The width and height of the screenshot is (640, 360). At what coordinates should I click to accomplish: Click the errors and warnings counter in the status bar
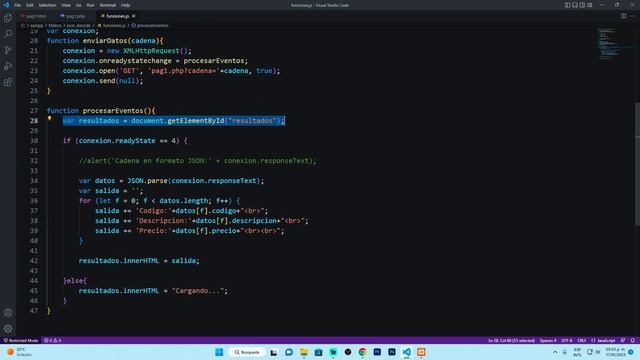pyautogui.click(x=52, y=340)
